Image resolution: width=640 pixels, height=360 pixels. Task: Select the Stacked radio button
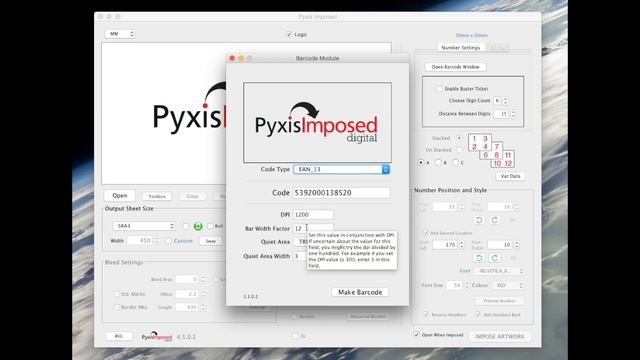(459, 138)
